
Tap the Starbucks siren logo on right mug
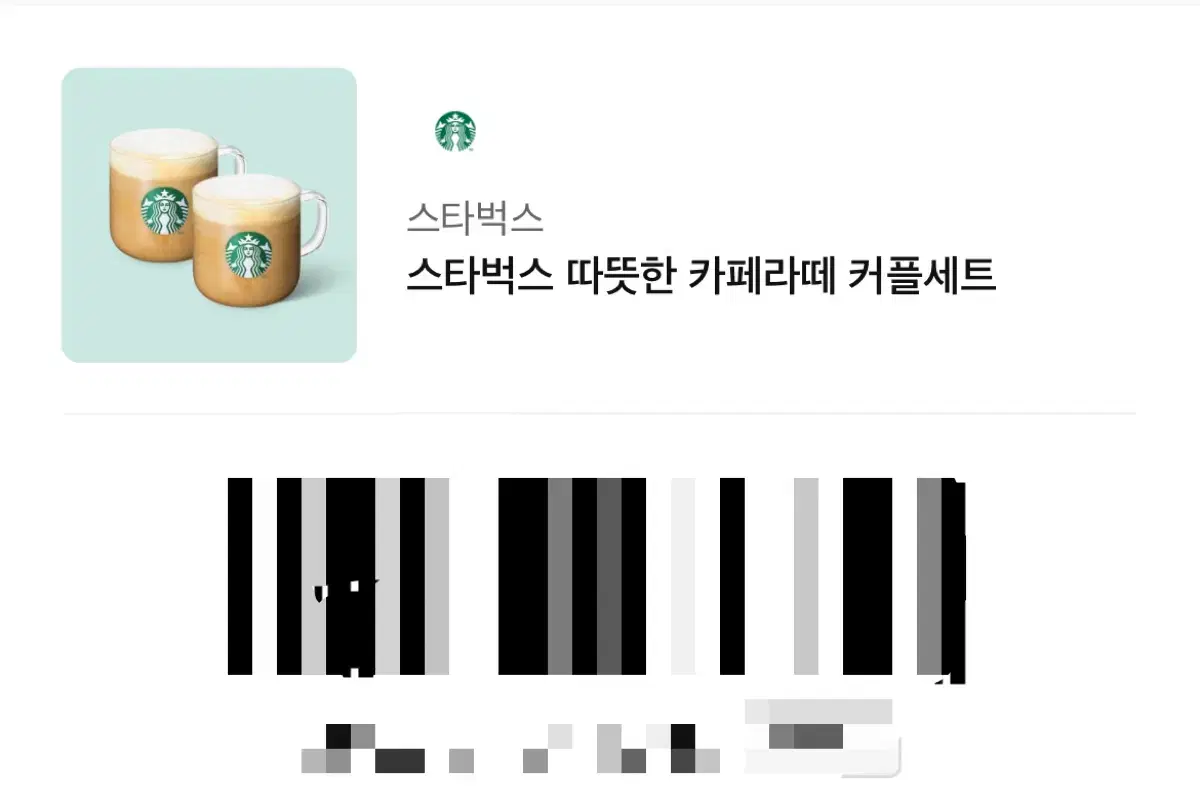247,256
